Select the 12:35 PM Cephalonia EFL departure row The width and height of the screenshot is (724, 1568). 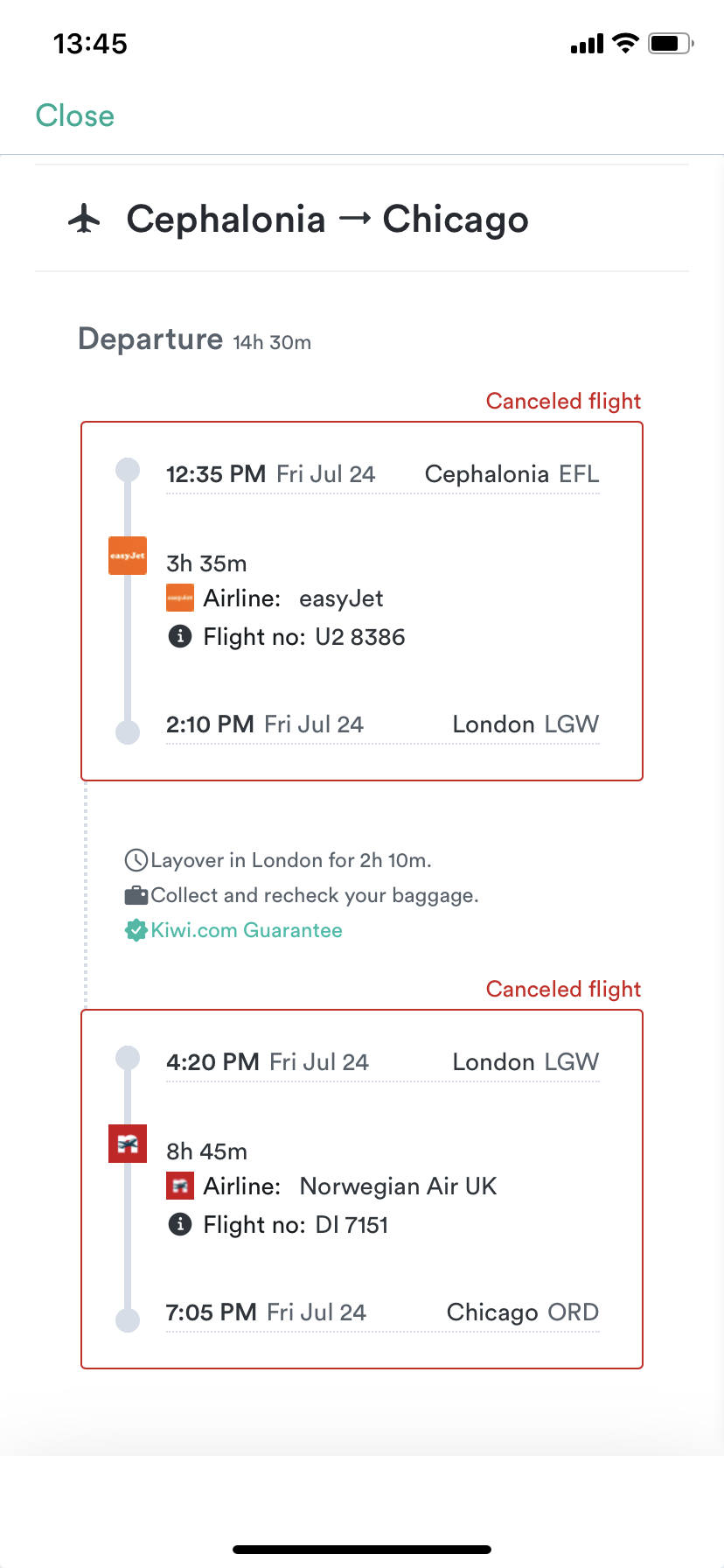pos(382,474)
